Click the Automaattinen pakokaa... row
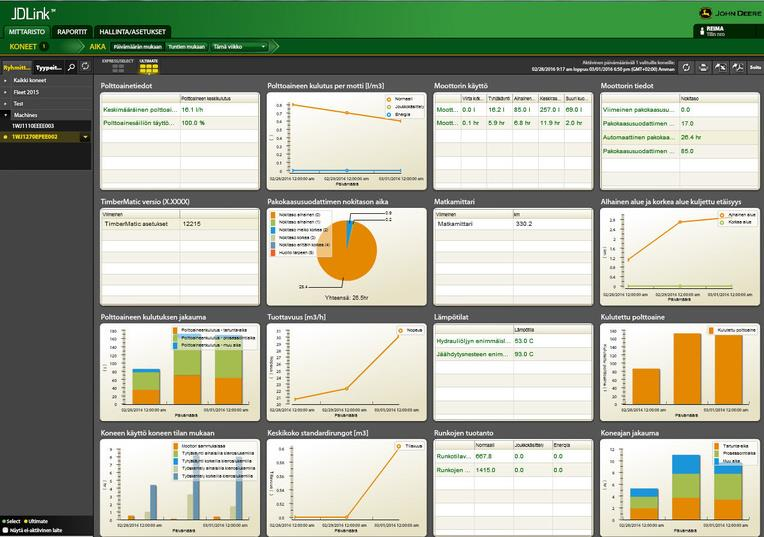Screen dimensions: 764x537 [680, 137]
